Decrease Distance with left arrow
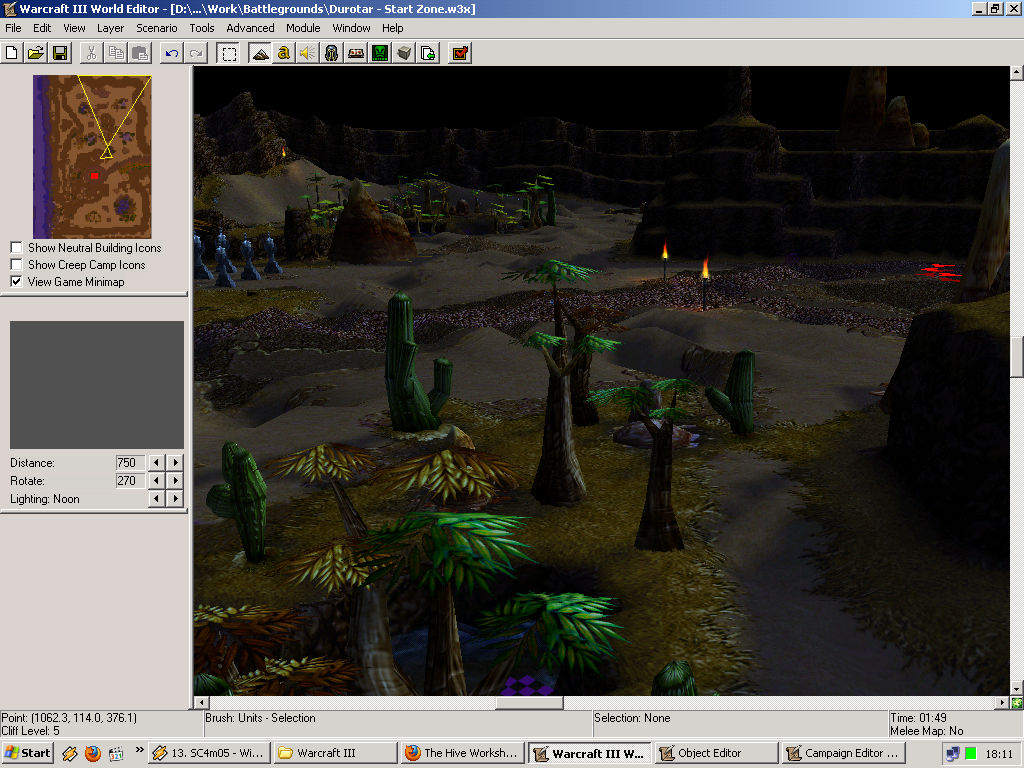The image size is (1024, 768). point(156,462)
